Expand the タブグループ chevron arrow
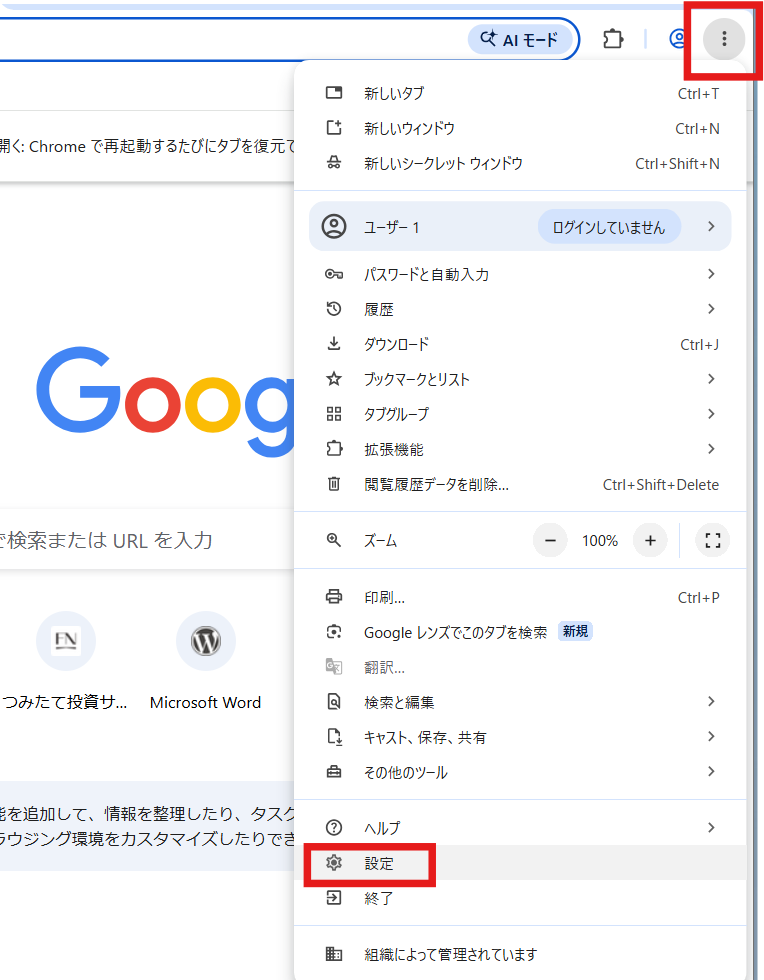 [711, 414]
